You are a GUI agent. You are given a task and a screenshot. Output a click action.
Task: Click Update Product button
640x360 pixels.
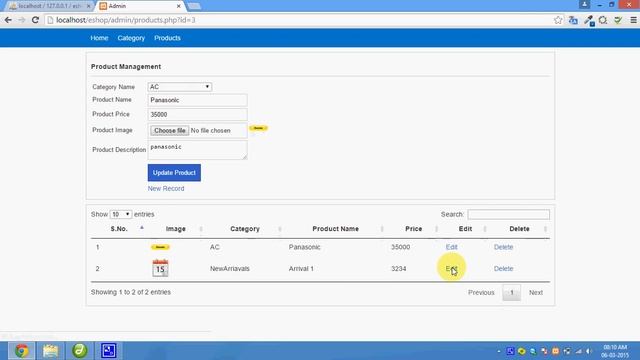tap(174, 173)
